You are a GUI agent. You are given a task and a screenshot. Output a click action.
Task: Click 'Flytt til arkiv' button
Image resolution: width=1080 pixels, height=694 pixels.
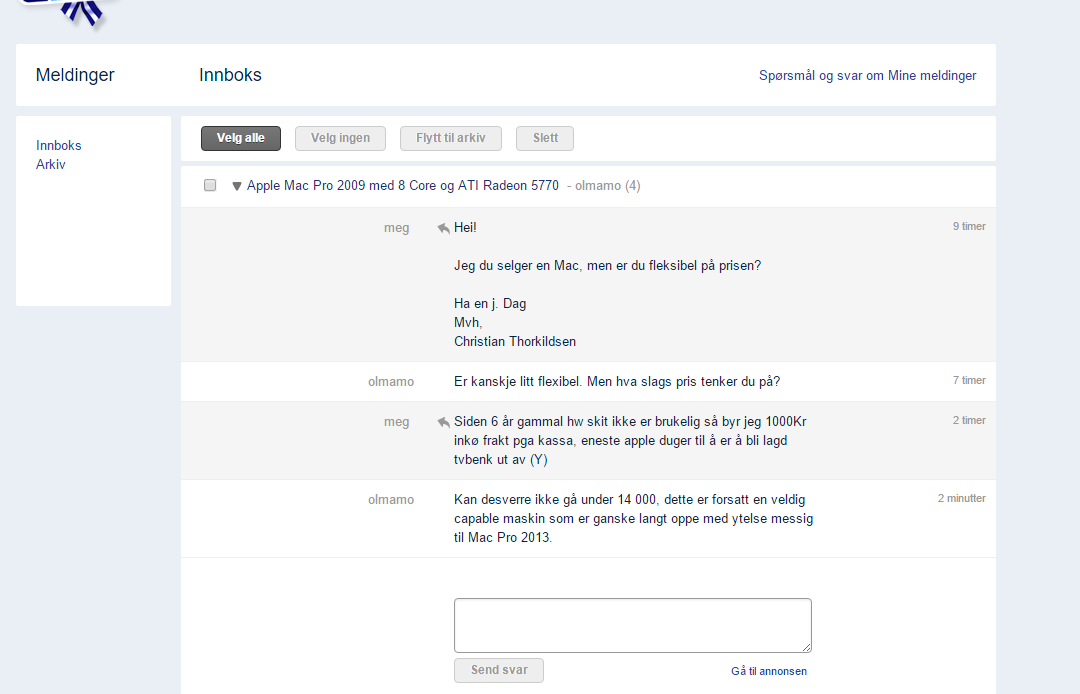click(450, 138)
